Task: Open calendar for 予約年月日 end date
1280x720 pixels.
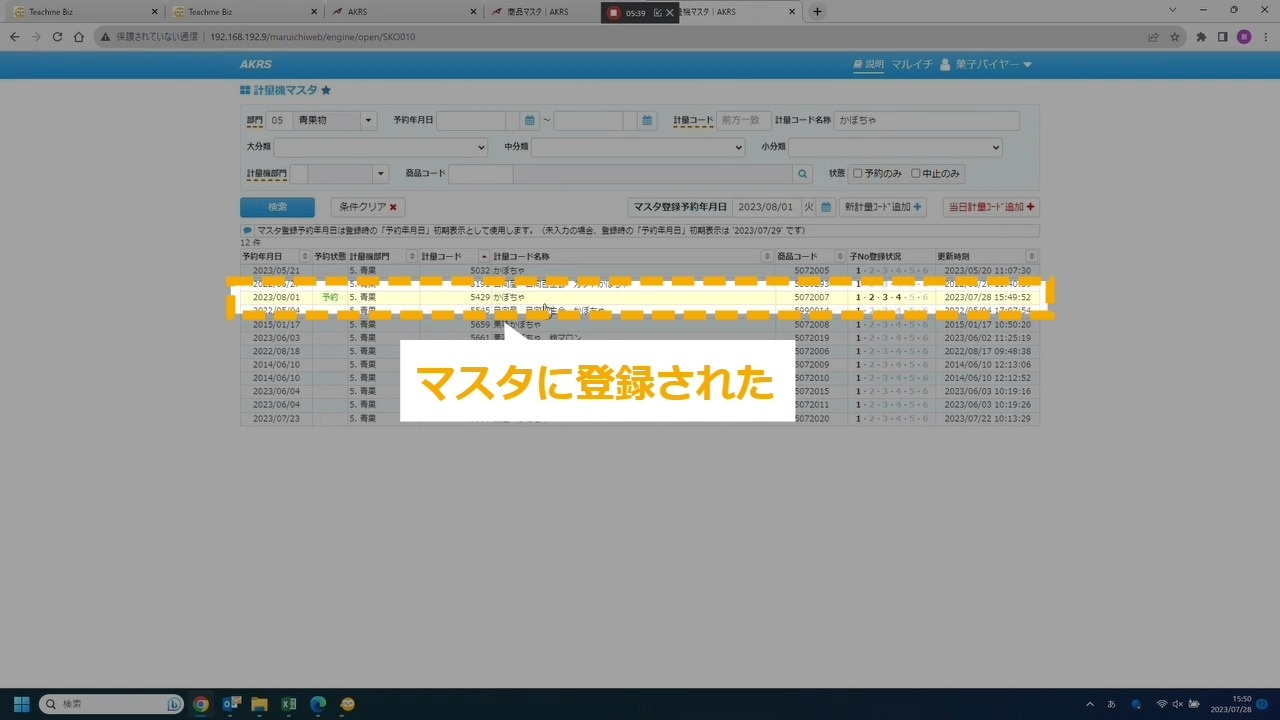Action: [648, 121]
